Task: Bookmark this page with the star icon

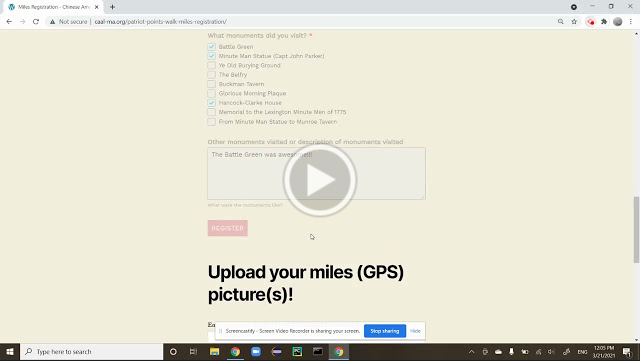Action: coord(574,22)
